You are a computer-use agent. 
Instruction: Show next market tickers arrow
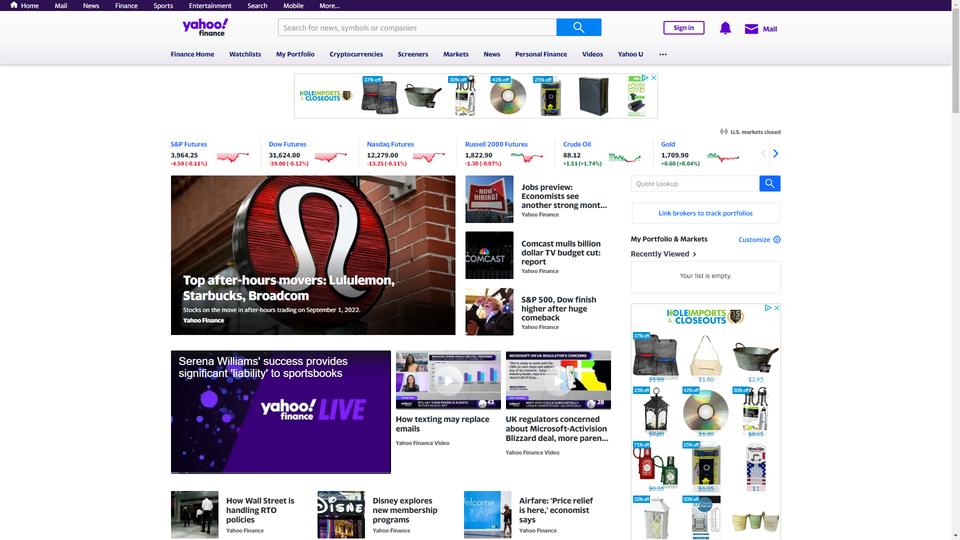tap(775, 154)
